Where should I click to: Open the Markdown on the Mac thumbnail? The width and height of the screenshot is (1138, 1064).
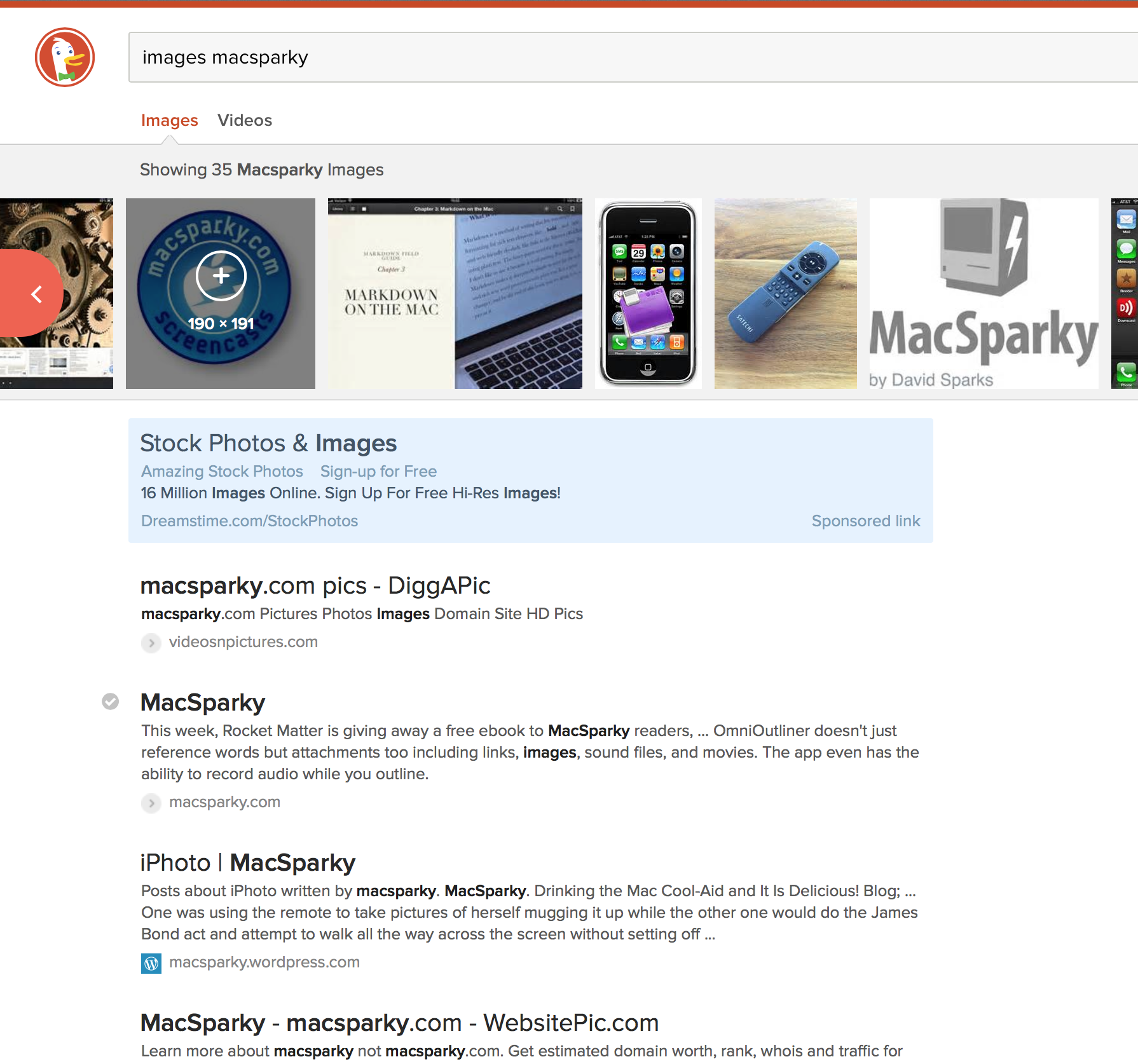click(x=455, y=294)
